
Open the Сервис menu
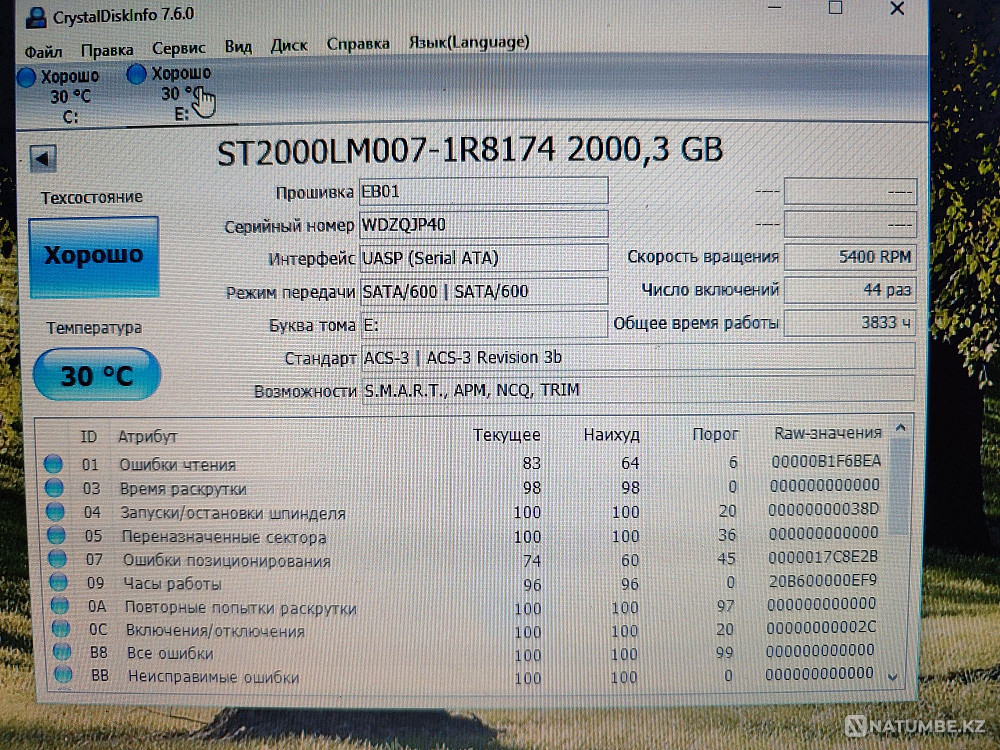click(179, 48)
